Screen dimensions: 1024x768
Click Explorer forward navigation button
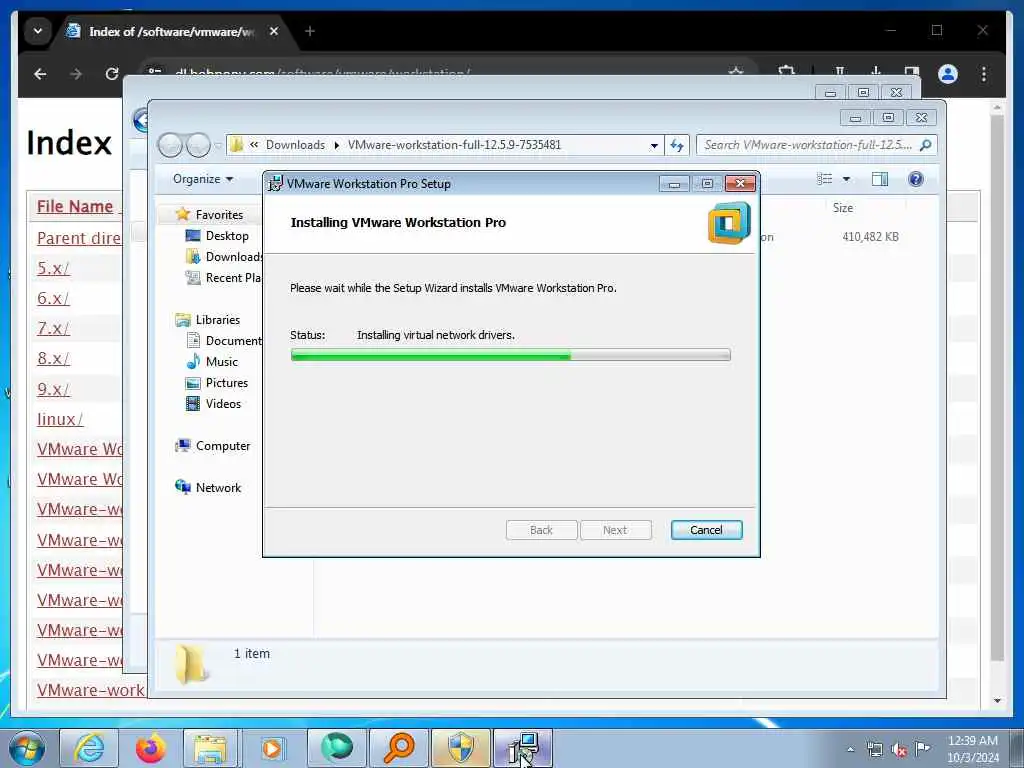[198, 145]
